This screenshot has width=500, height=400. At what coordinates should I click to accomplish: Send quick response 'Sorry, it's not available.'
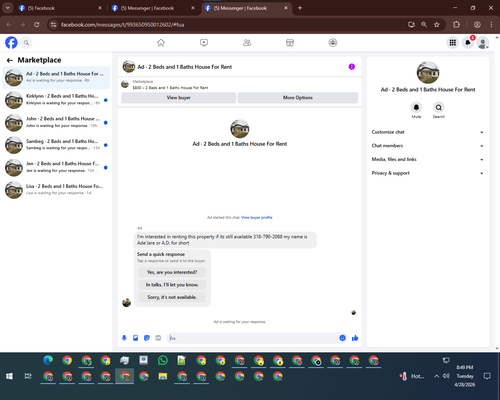pyautogui.click(x=172, y=297)
